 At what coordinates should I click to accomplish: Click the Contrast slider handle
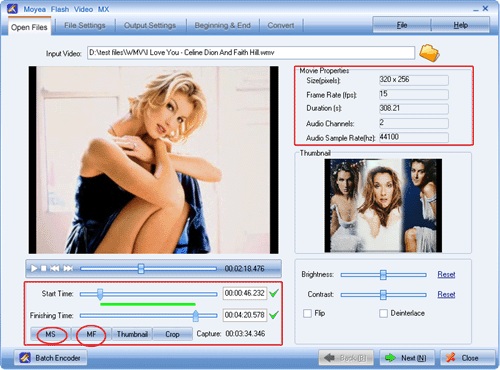coord(383,295)
